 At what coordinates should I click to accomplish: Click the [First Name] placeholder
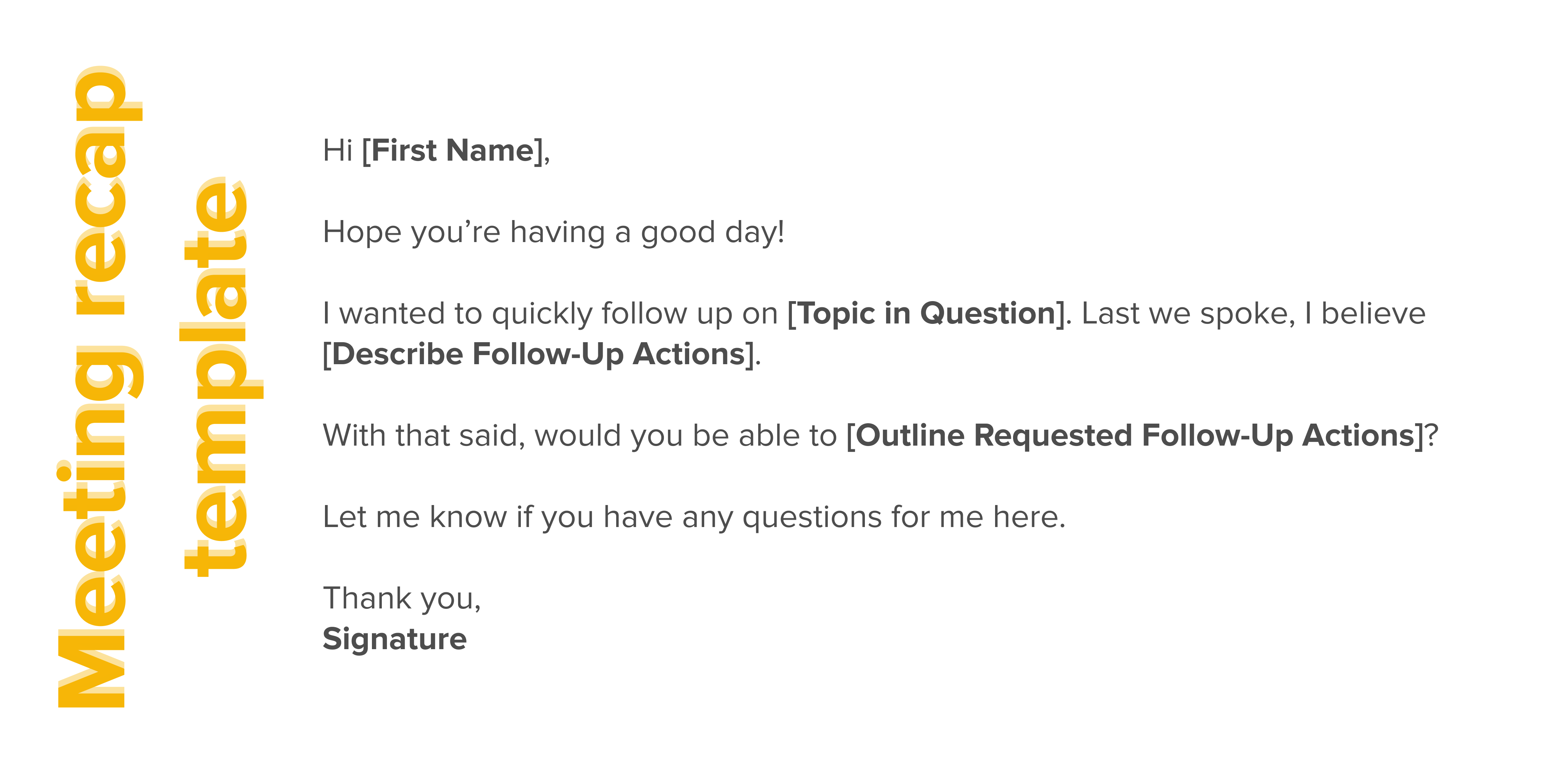pos(455,150)
